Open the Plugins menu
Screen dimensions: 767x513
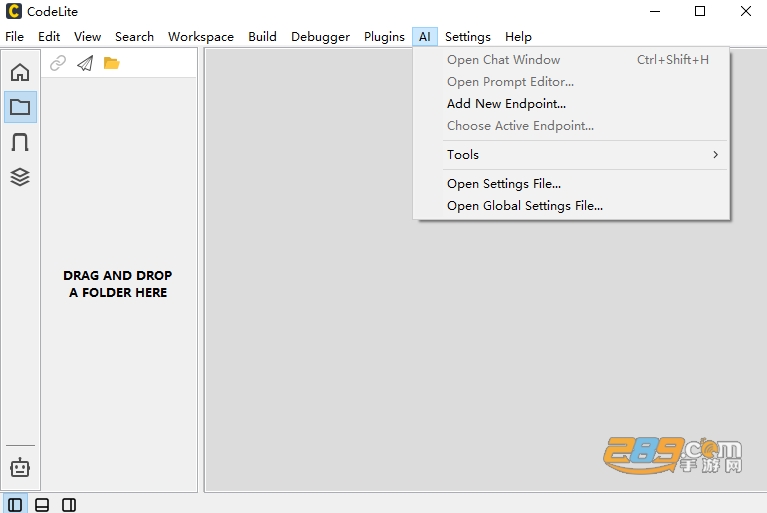[x=384, y=37]
